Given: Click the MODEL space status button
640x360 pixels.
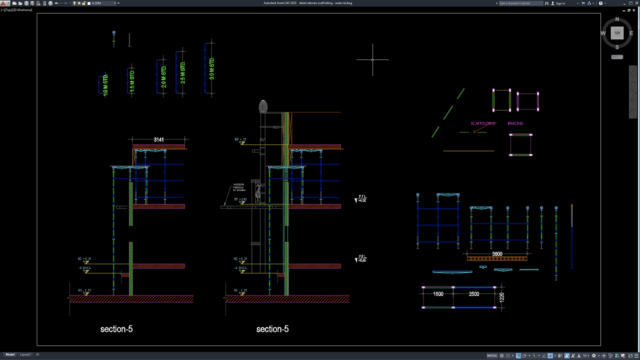Looking at the screenshot, I should (x=492, y=356).
